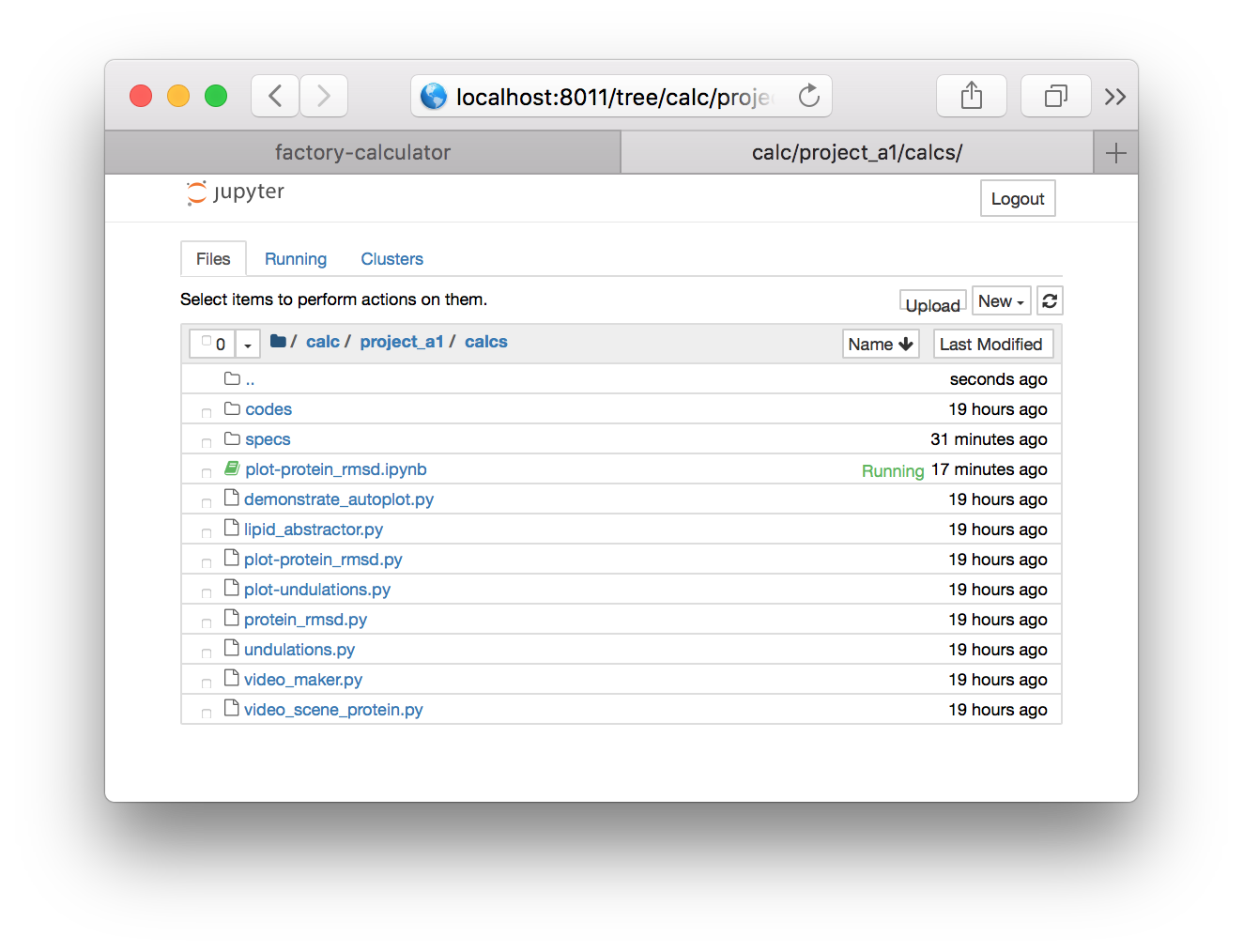Image resolution: width=1243 pixels, height=952 pixels.
Task: Click file icon for undulations.py
Action: (232, 648)
